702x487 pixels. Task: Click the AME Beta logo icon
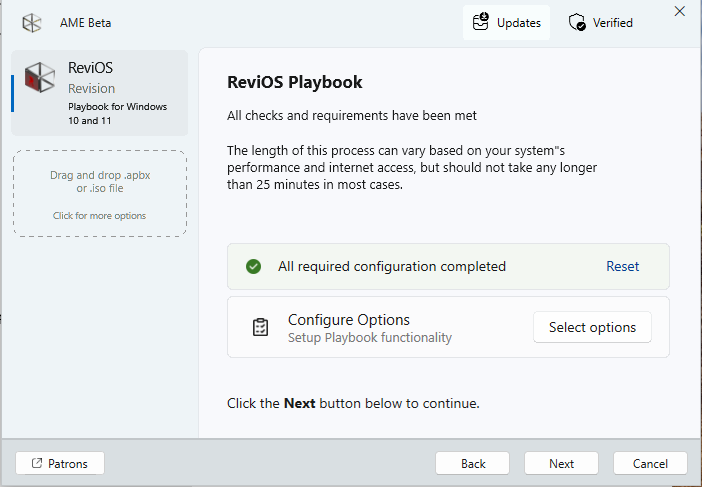coord(32,23)
